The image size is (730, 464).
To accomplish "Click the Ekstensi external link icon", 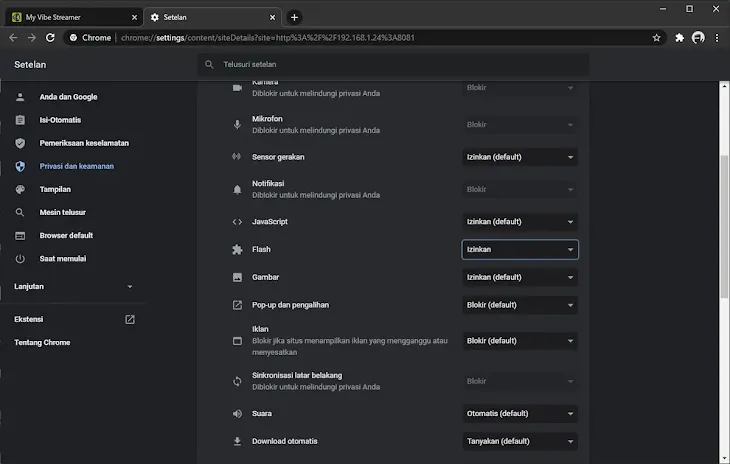I will pos(129,320).
